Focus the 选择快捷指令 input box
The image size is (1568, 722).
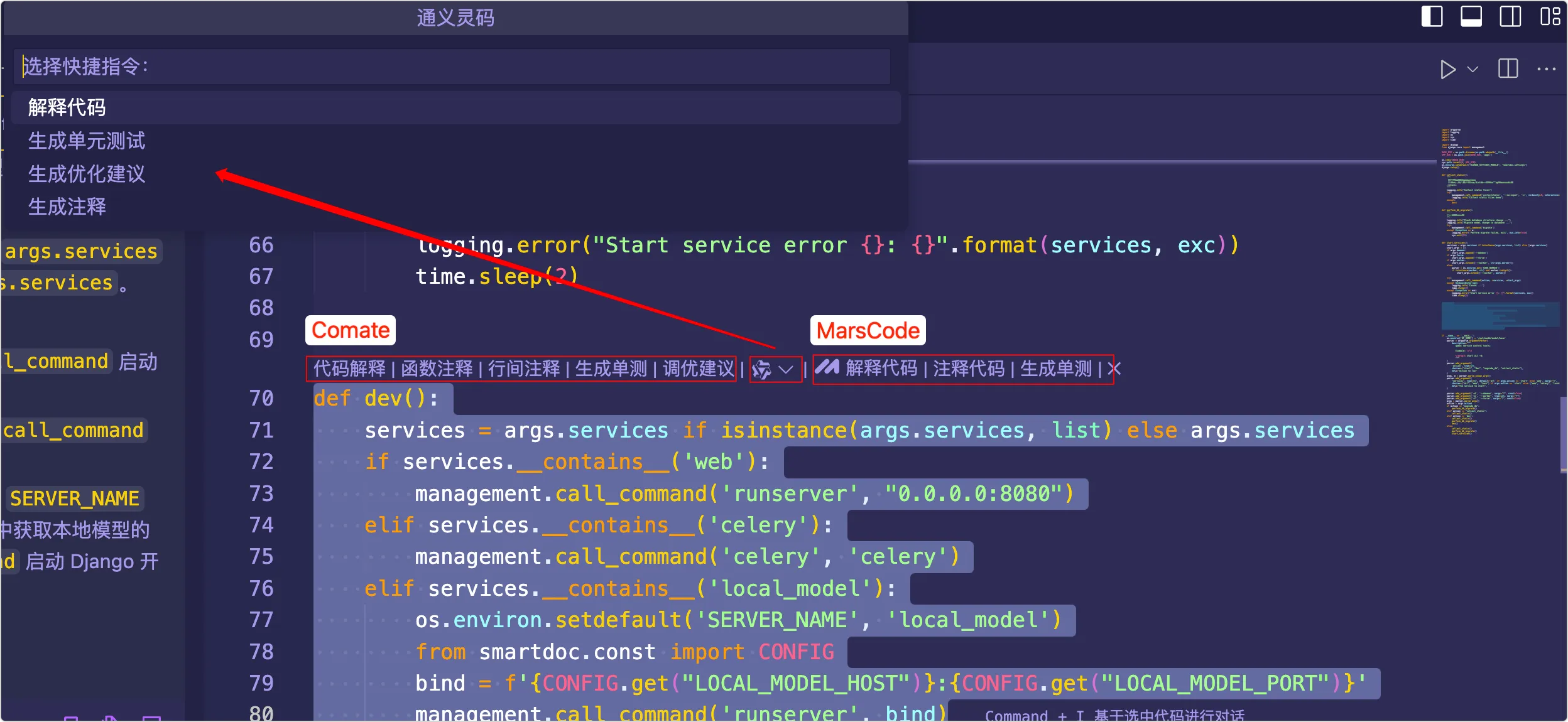point(452,67)
